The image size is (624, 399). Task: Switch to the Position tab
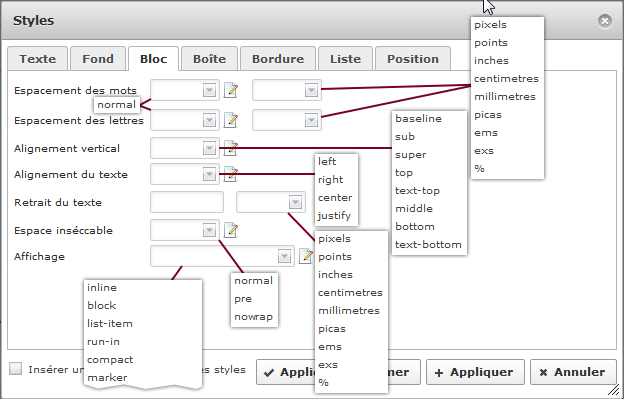(413, 59)
